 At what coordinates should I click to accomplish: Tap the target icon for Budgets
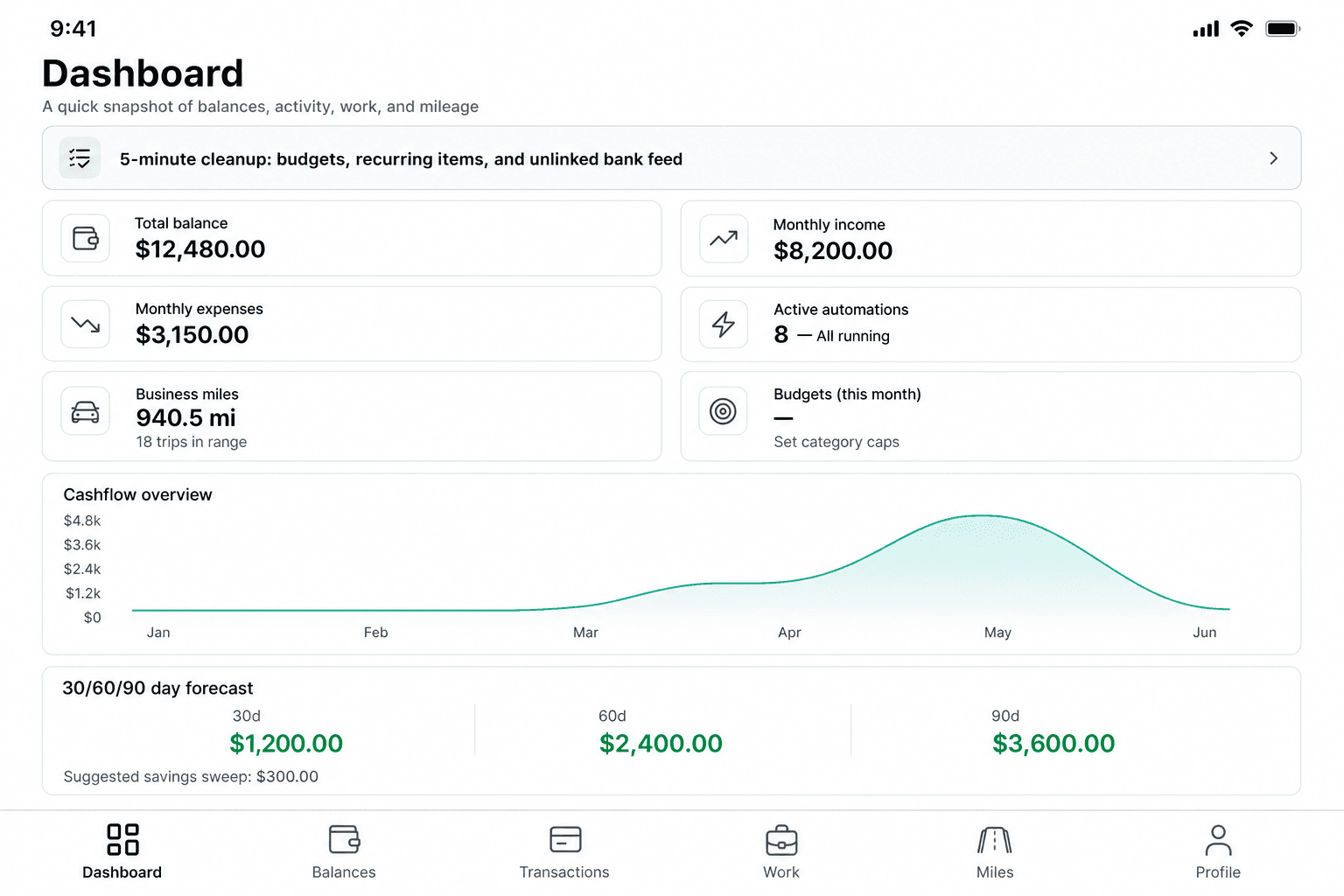[x=724, y=411]
